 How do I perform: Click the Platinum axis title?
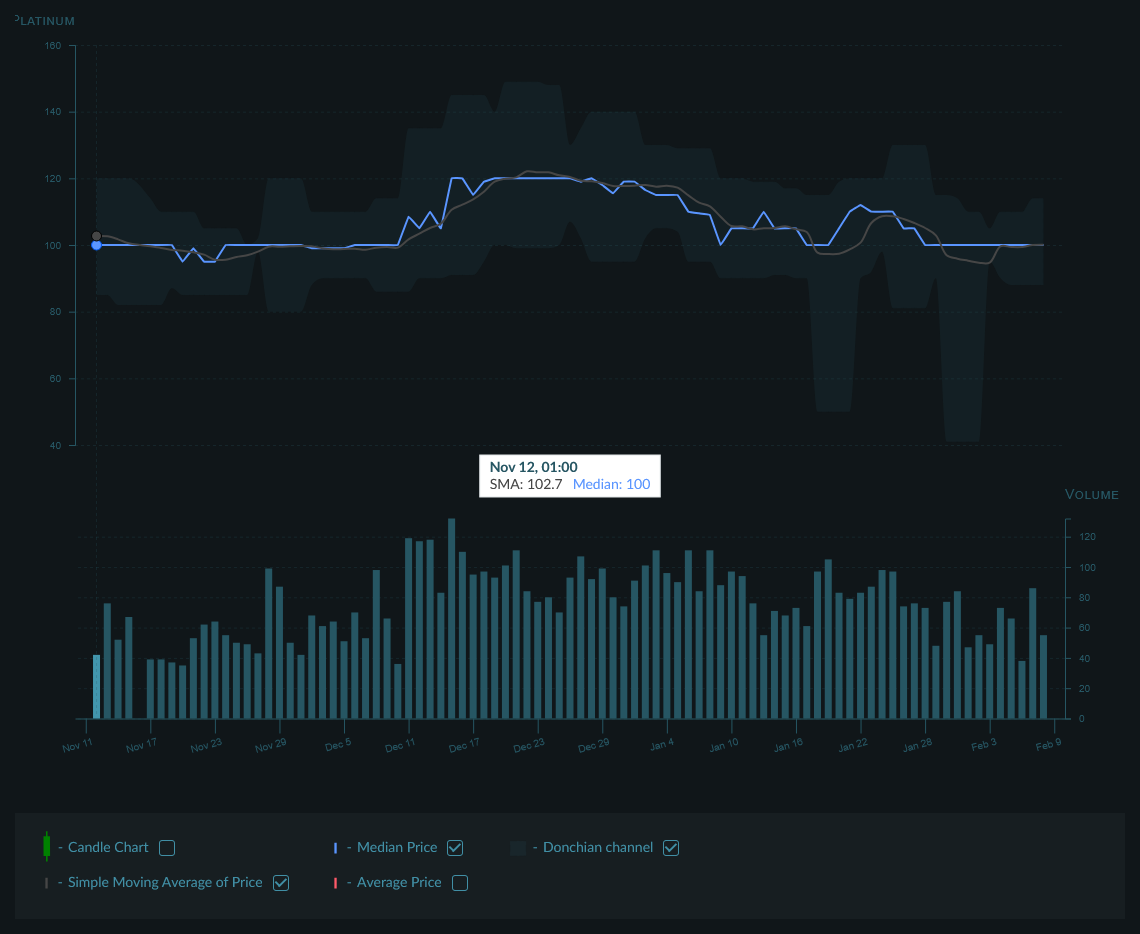pos(44,20)
